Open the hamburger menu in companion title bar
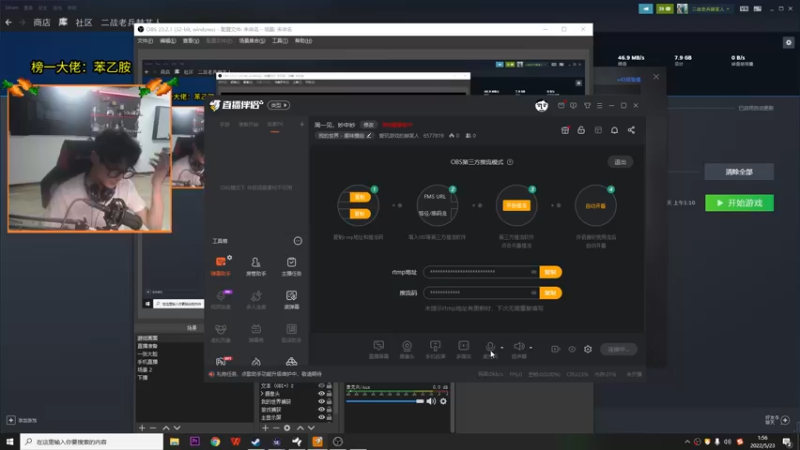The image size is (800, 450). [x=599, y=106]
